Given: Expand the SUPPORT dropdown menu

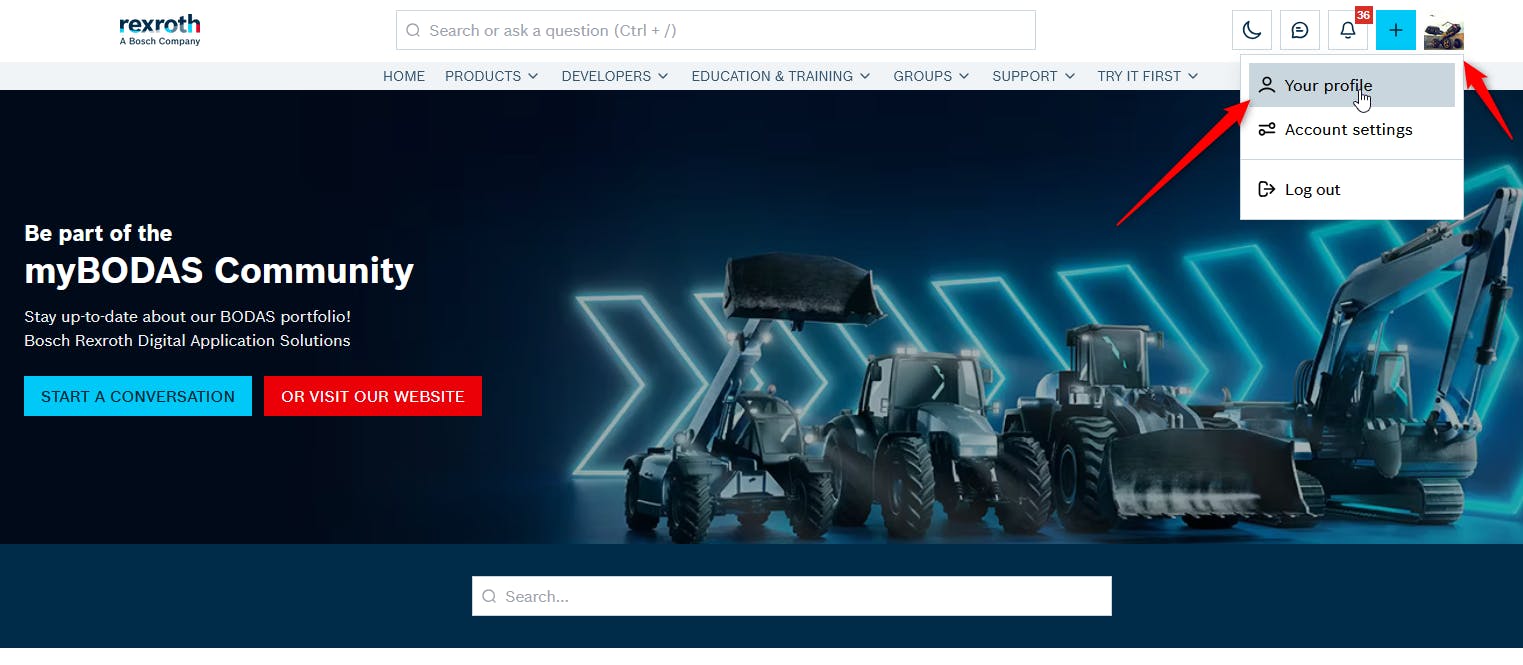Looking at the screenshot, I should point(1034,76).
